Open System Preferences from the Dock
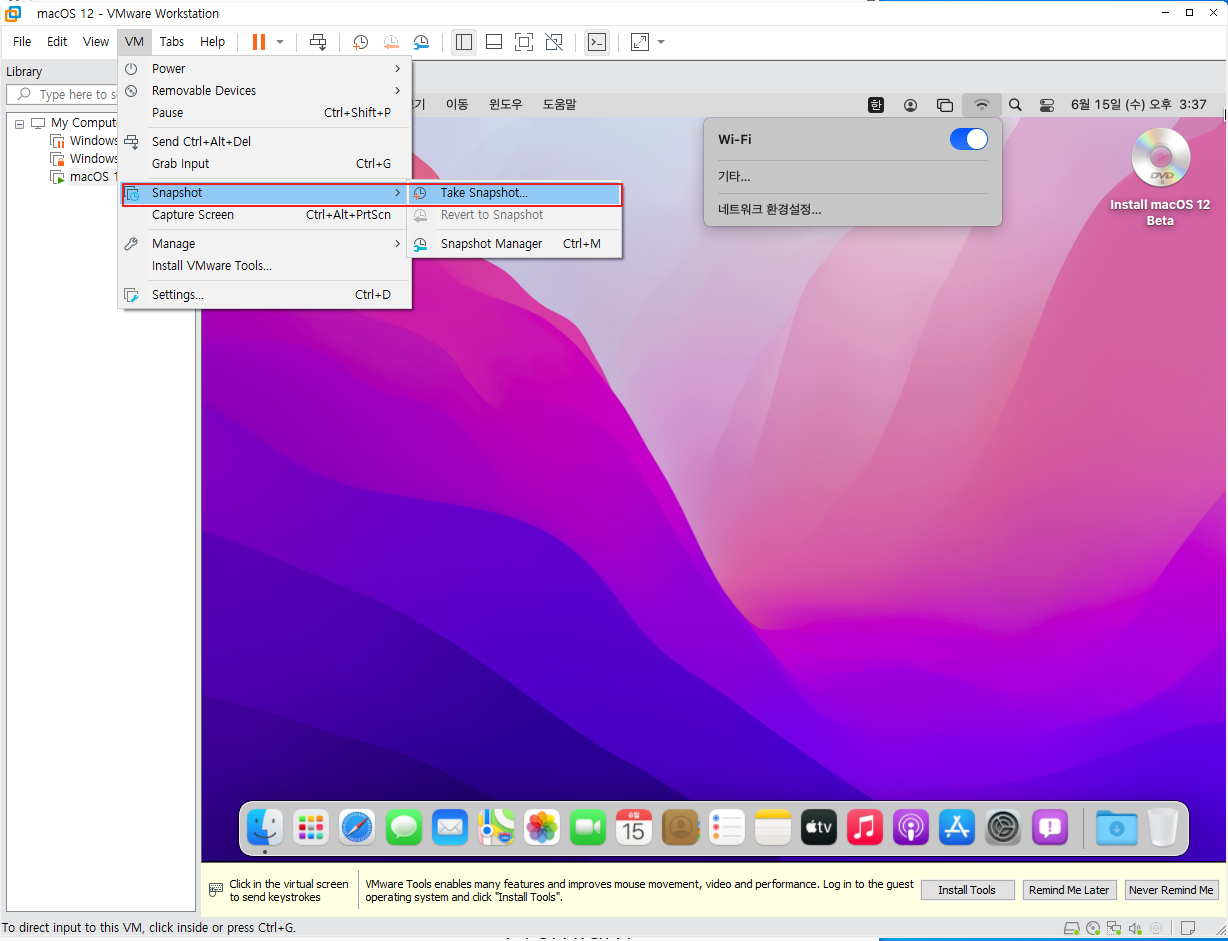Image resolution: width=1228 pixels, height=941 pixels. coord(1003,827)
